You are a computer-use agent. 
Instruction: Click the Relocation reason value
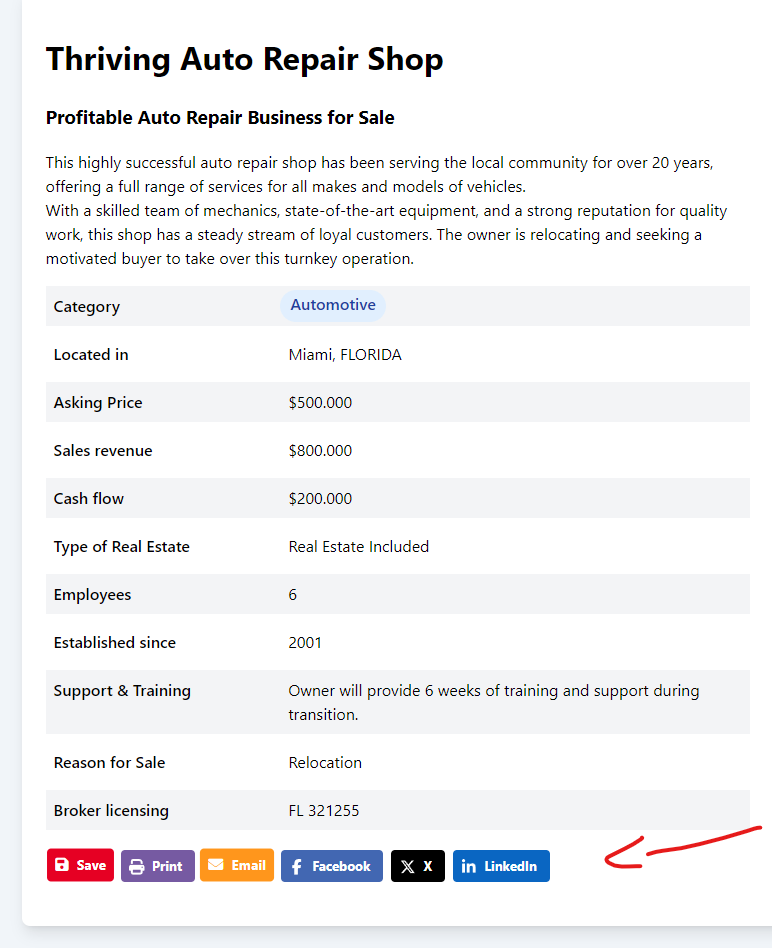(x=325, y=763)
